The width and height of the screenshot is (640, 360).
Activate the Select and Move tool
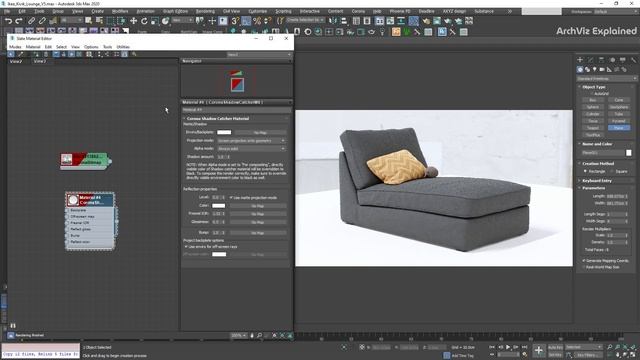click(133, 20)
